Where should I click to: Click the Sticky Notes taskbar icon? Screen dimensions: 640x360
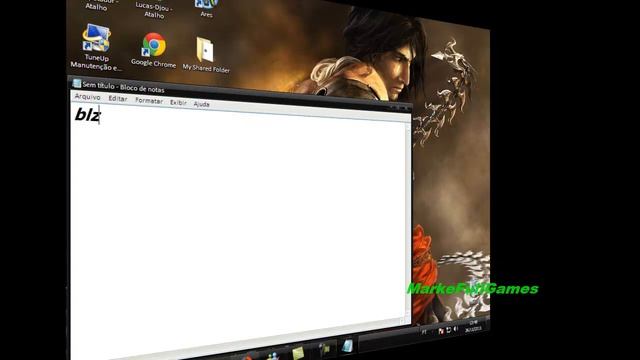coord(298,352)
